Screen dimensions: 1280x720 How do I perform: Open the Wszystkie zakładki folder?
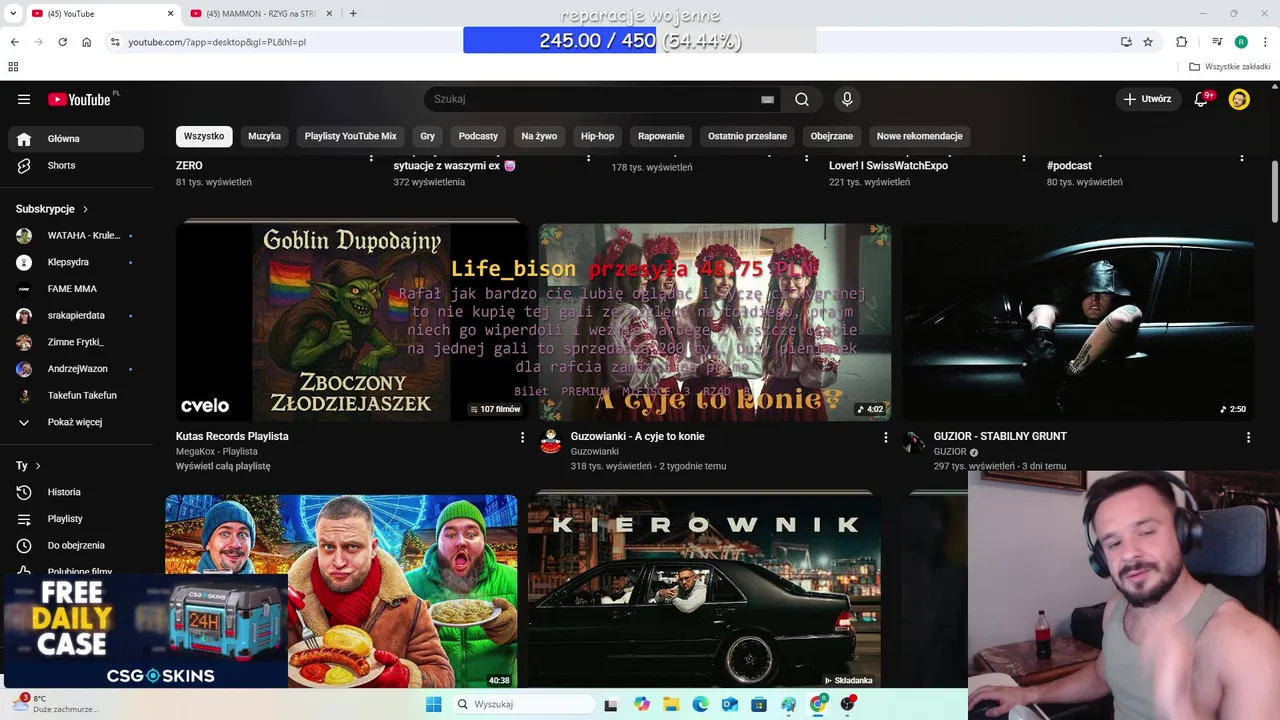click(x=1230, y=67)
